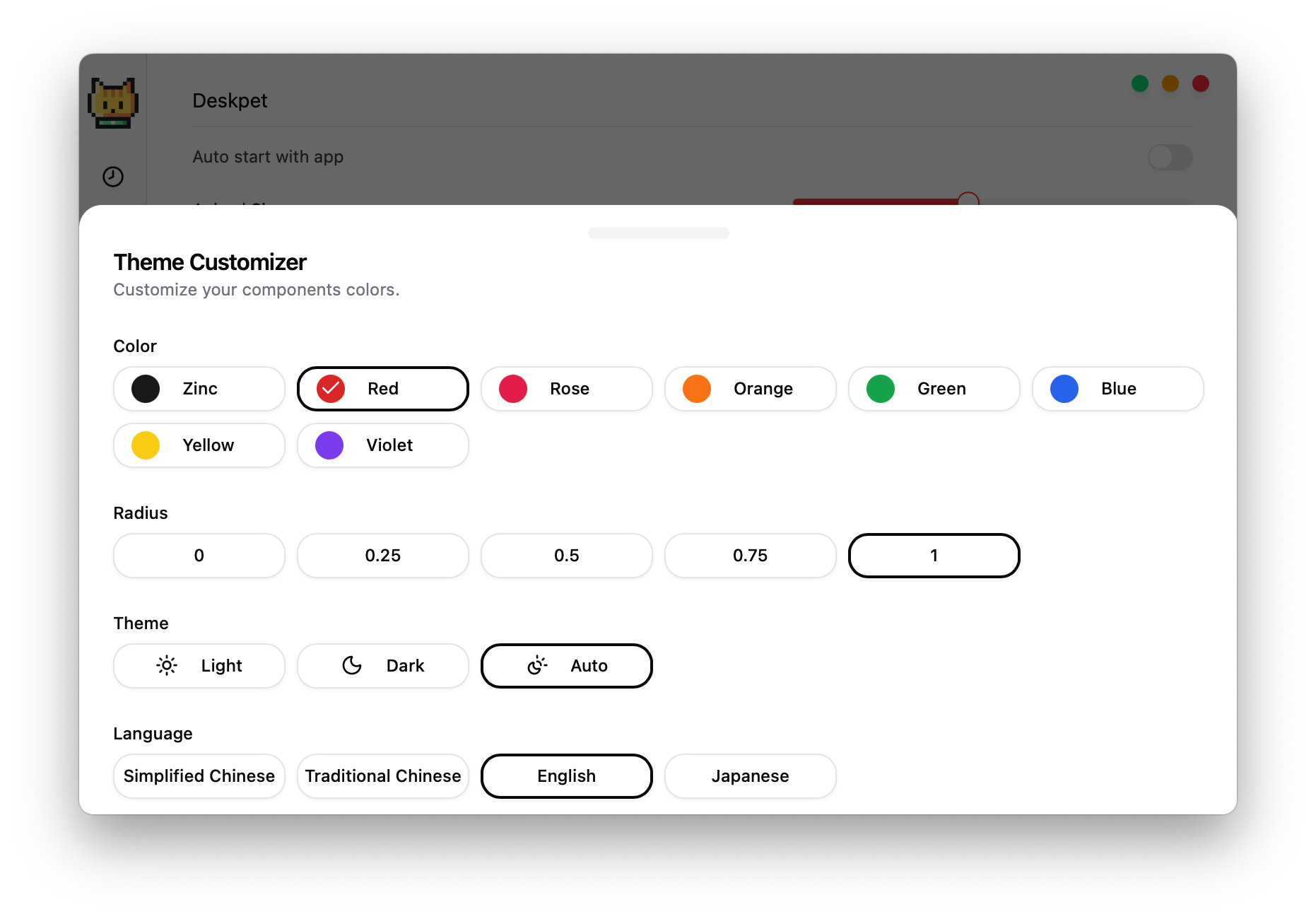Change language to Simplified Chinese
The image size is (1316, 919).
(x=199, y=776)
